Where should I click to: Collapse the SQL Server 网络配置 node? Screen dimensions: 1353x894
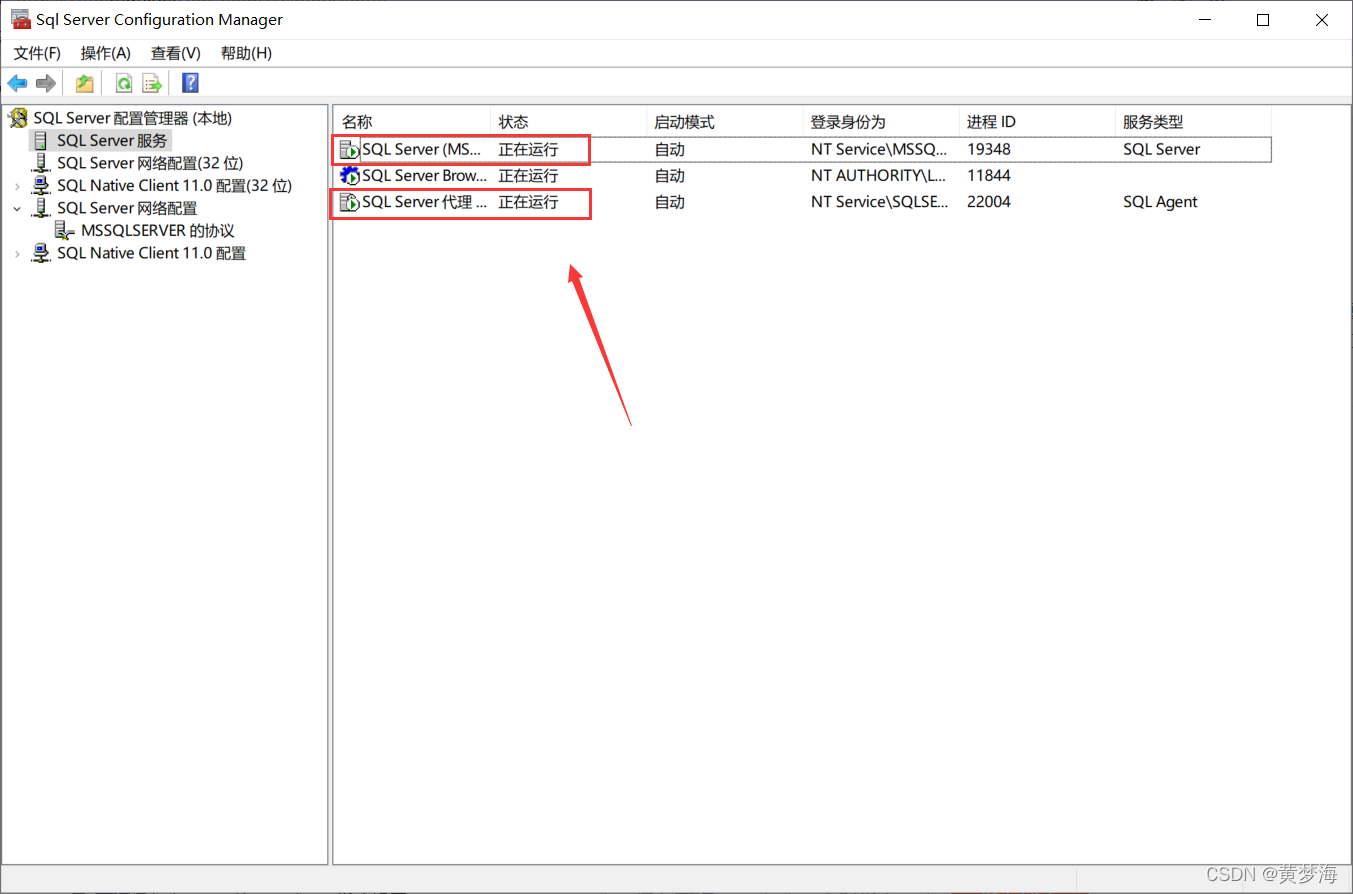(x=17, y=208)
